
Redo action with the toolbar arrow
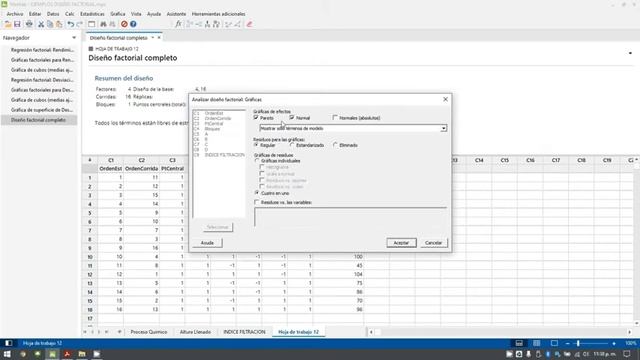(80, 24)
